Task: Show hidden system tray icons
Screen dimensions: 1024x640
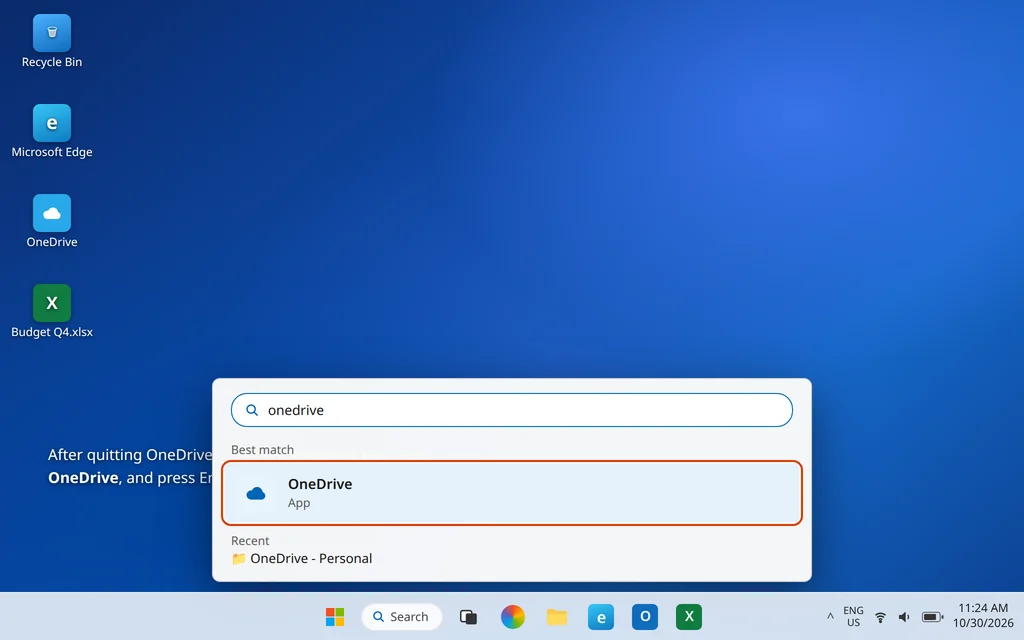Action: 830,616
